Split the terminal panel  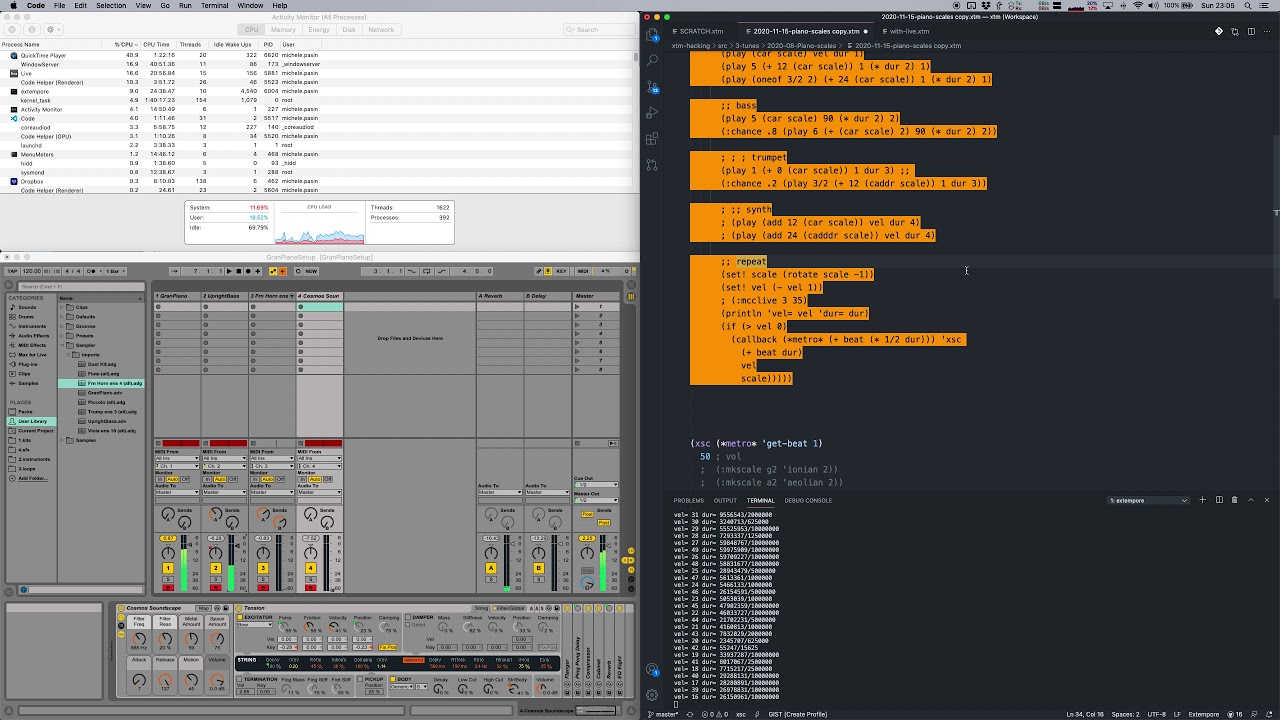[x=1219, y=500]
